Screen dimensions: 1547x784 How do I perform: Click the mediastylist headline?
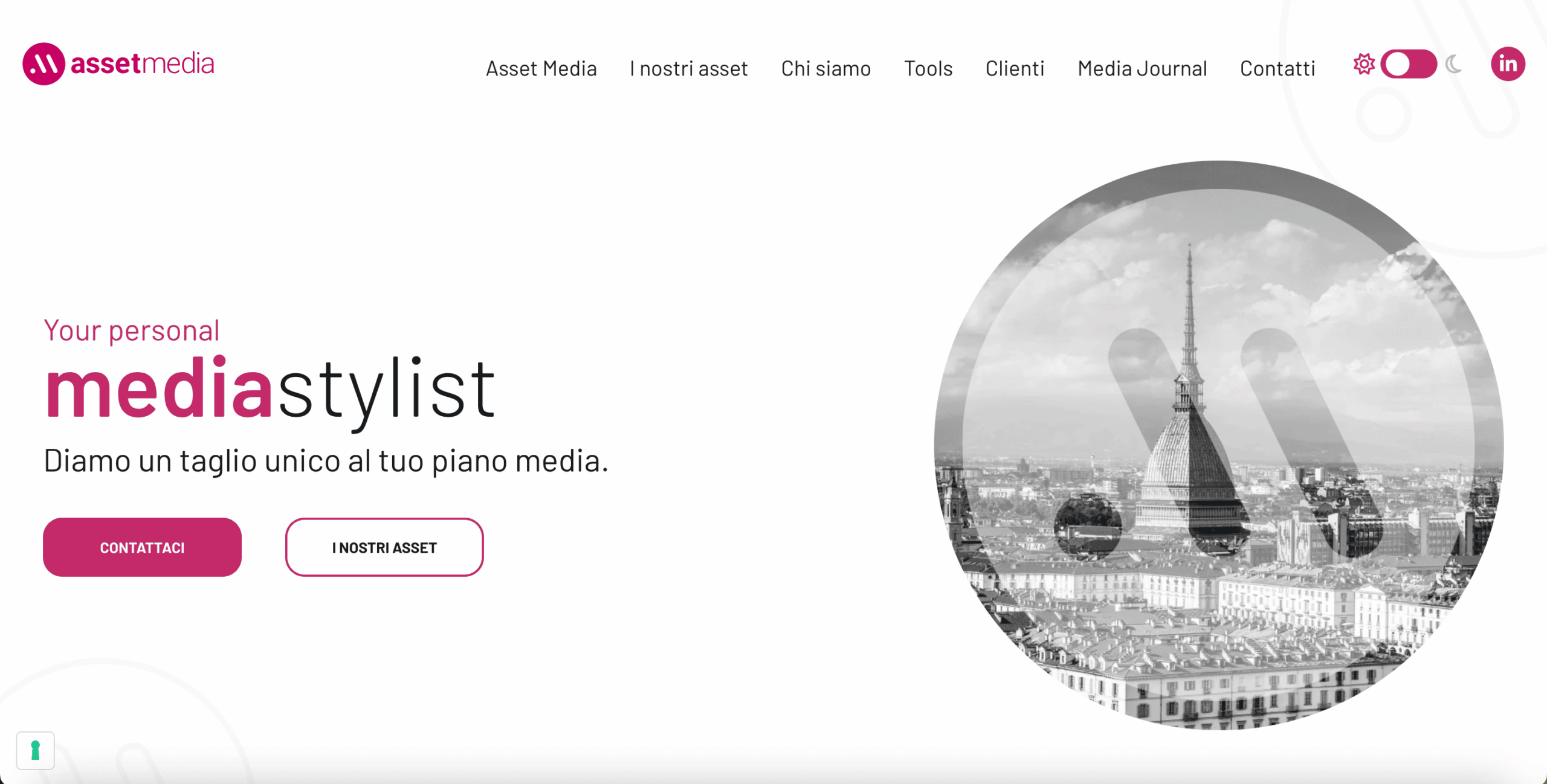(x=270, y=390)
